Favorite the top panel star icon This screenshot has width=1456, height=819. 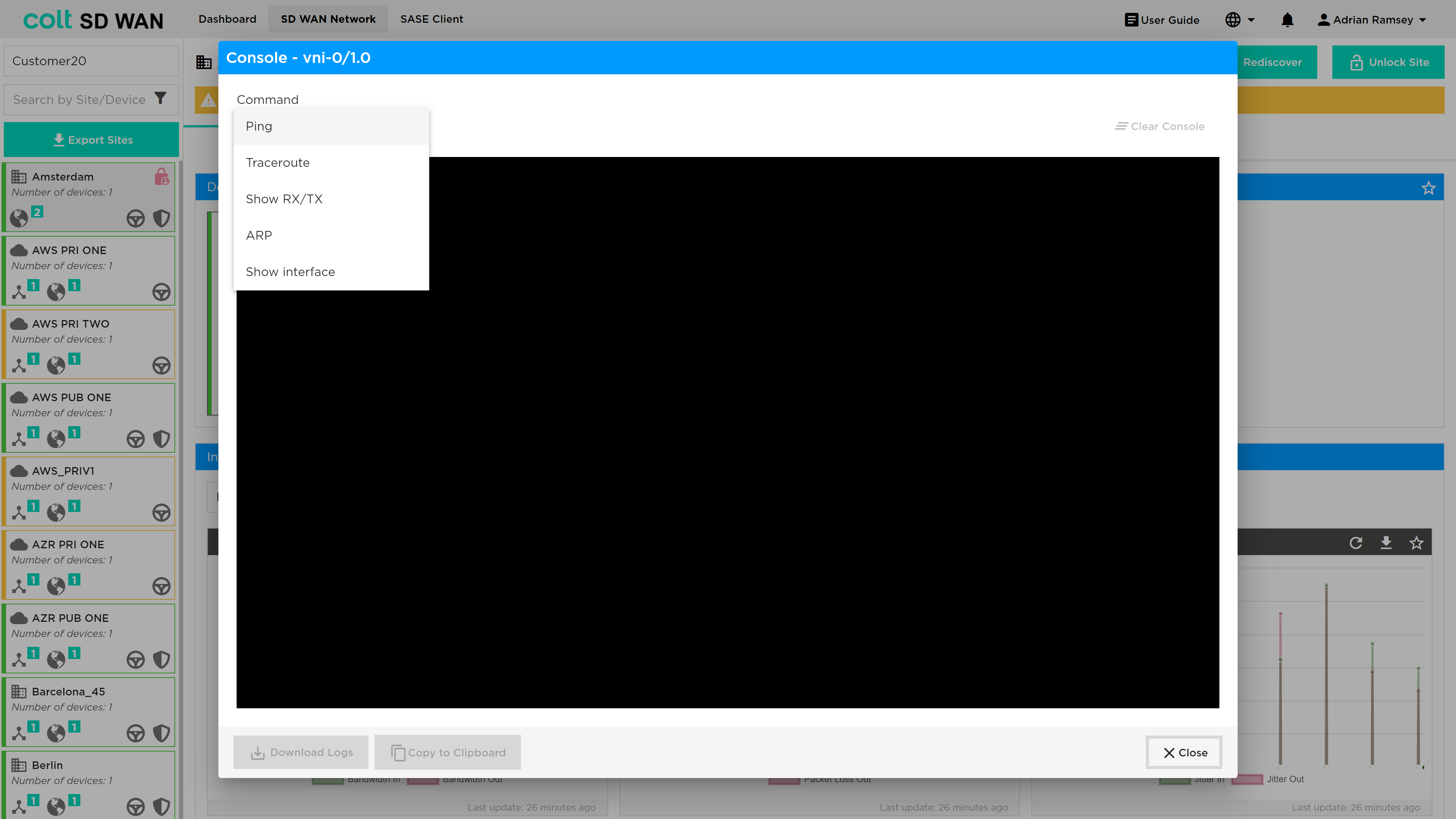coord(1428,188)
